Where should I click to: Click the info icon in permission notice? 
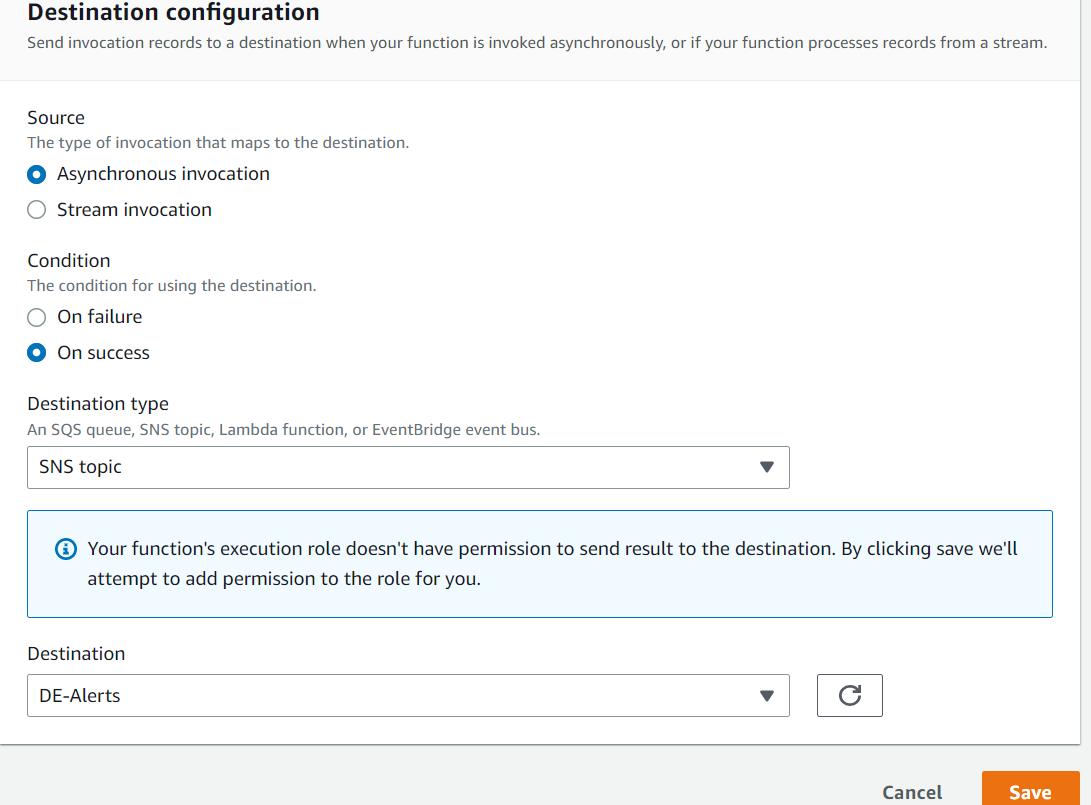tap(66, 549)
